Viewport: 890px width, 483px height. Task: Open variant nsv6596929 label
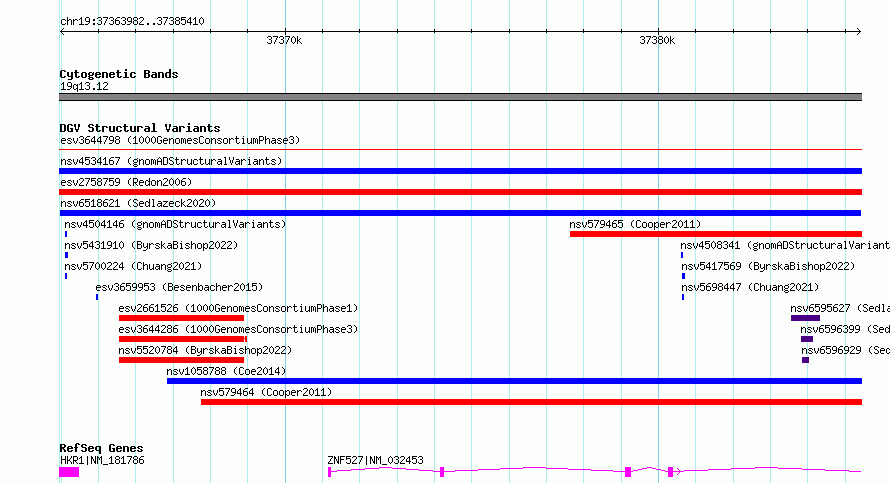(x=845, y=350)
